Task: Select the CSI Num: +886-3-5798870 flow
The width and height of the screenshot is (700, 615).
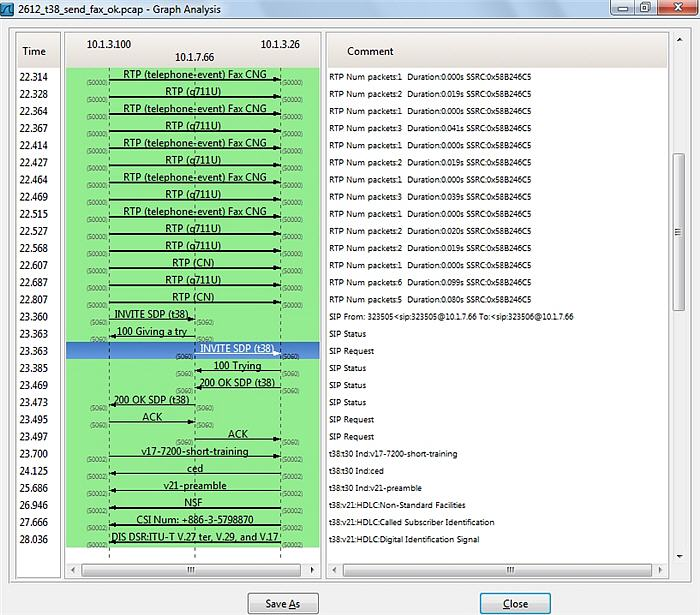Action: tap(195, 520)
